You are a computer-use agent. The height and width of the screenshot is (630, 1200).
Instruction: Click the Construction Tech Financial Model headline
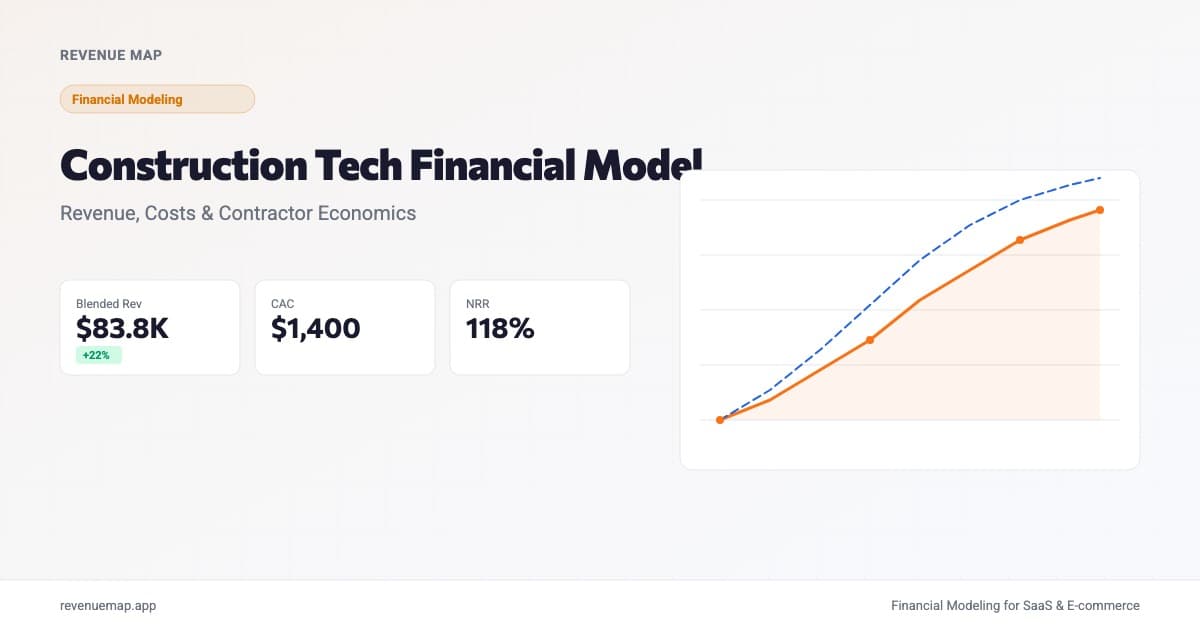pyautogui.click(x=381, y=165)
